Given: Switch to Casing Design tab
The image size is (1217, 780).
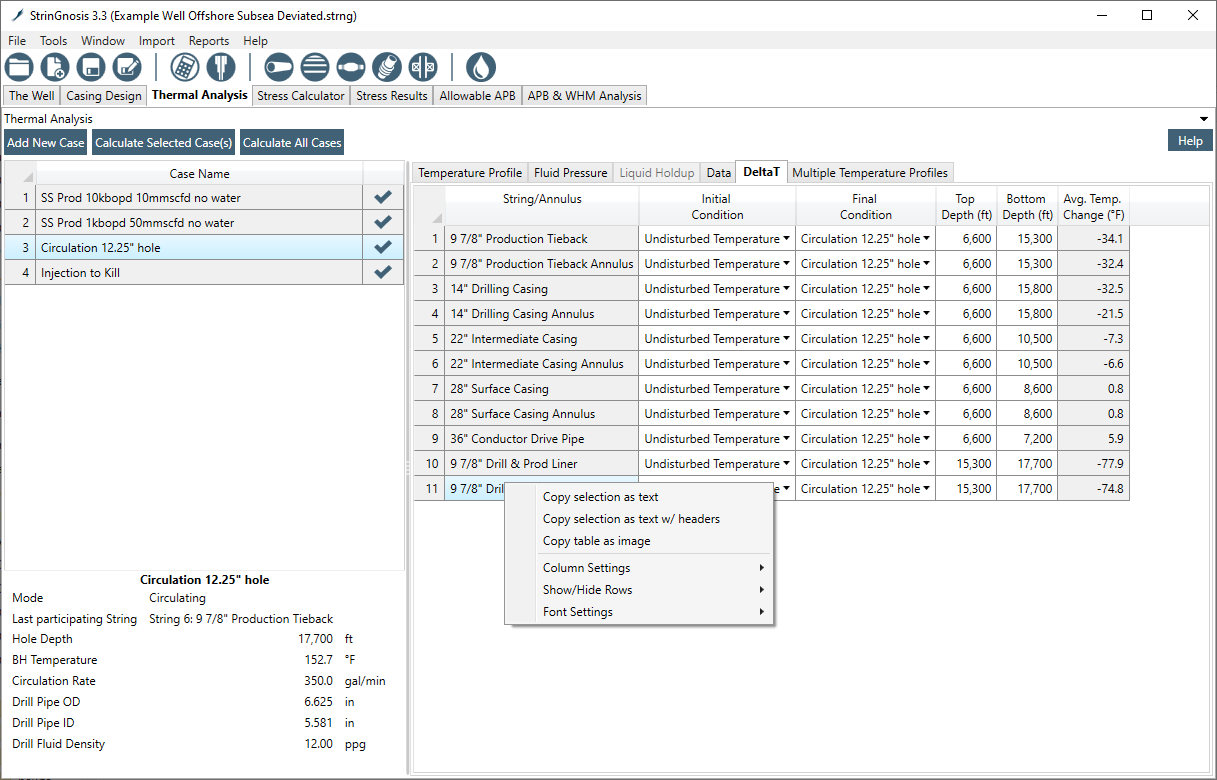Looking at the screenshot, I should pos(104,96).
